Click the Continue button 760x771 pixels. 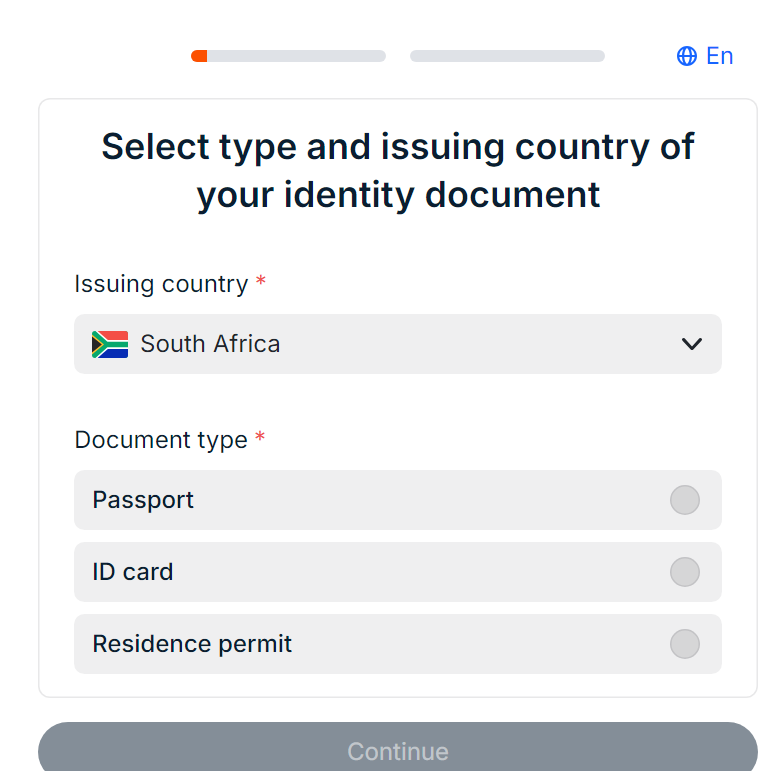[x=398, y=747]
